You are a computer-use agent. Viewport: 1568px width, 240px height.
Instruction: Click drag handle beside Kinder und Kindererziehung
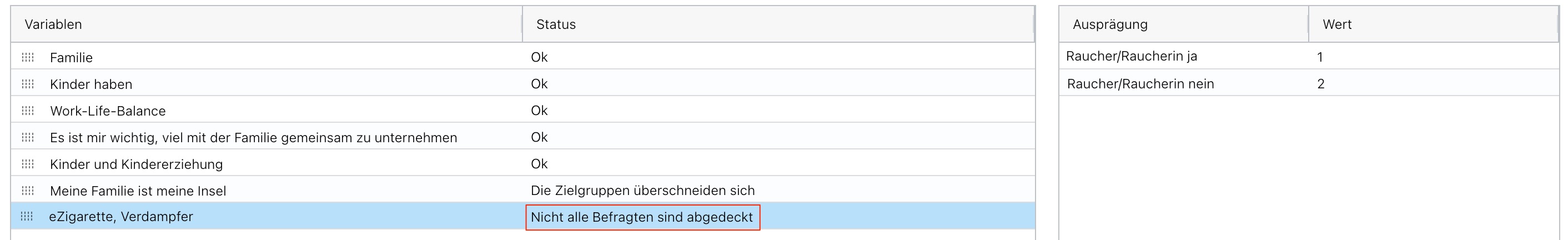[x=28, y=164]
